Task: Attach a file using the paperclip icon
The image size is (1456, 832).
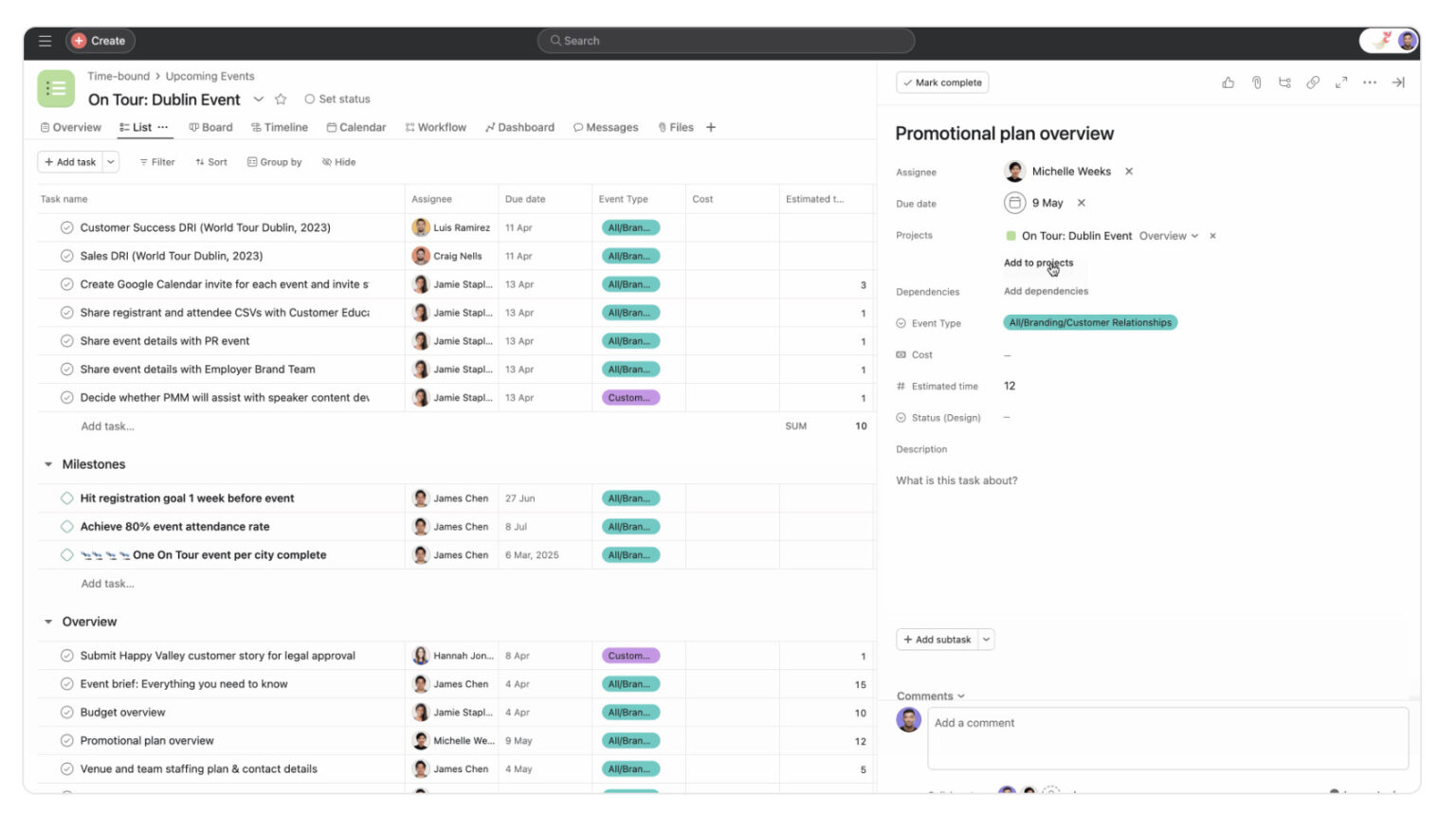Action: [x=1256, y=82]
